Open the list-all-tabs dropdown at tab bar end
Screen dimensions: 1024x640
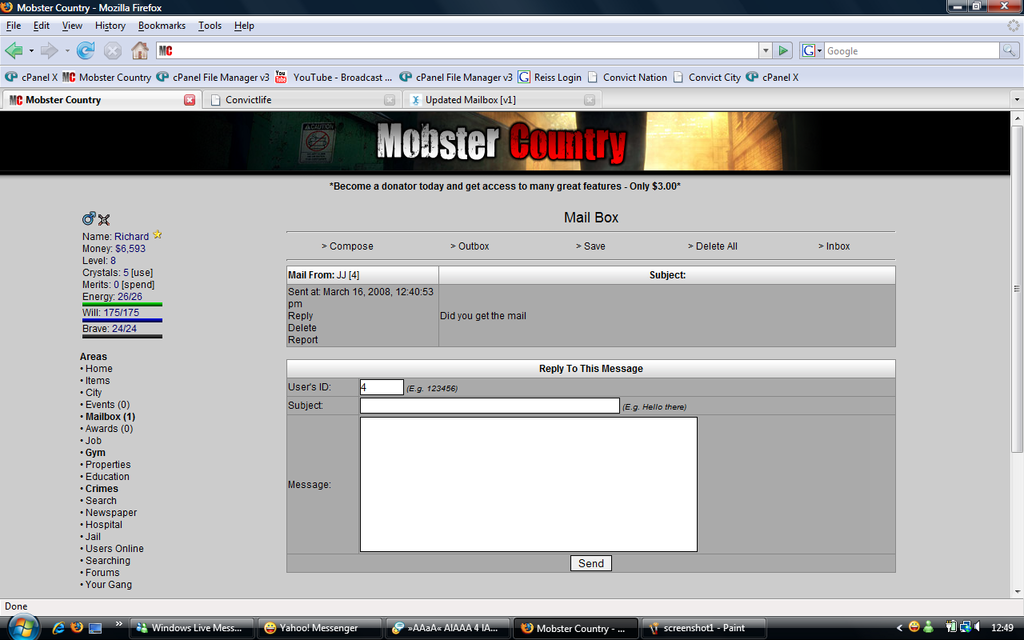tap(1015, 99)
